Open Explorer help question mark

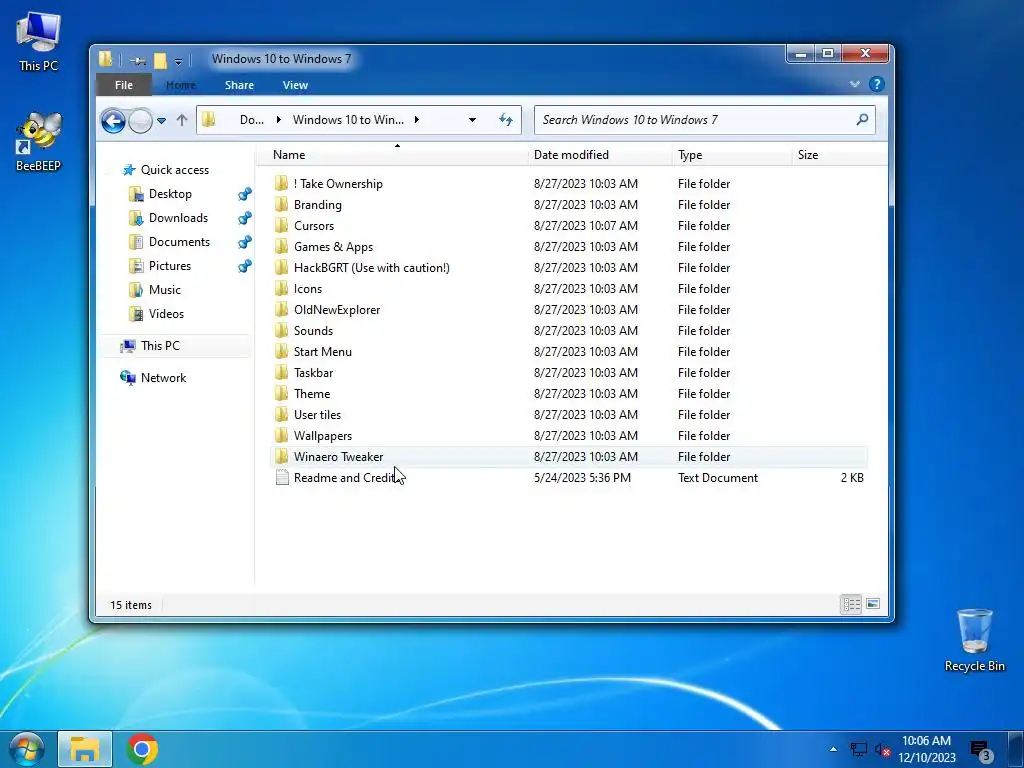pos(876,84)
